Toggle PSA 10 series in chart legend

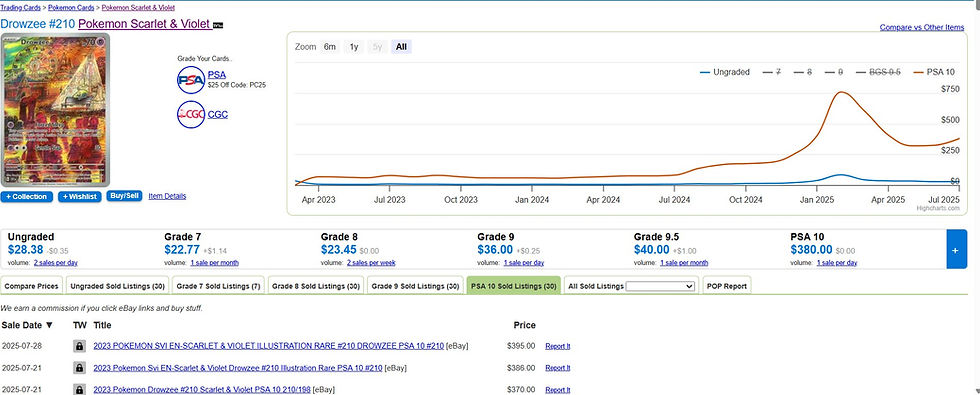(934, 72)
